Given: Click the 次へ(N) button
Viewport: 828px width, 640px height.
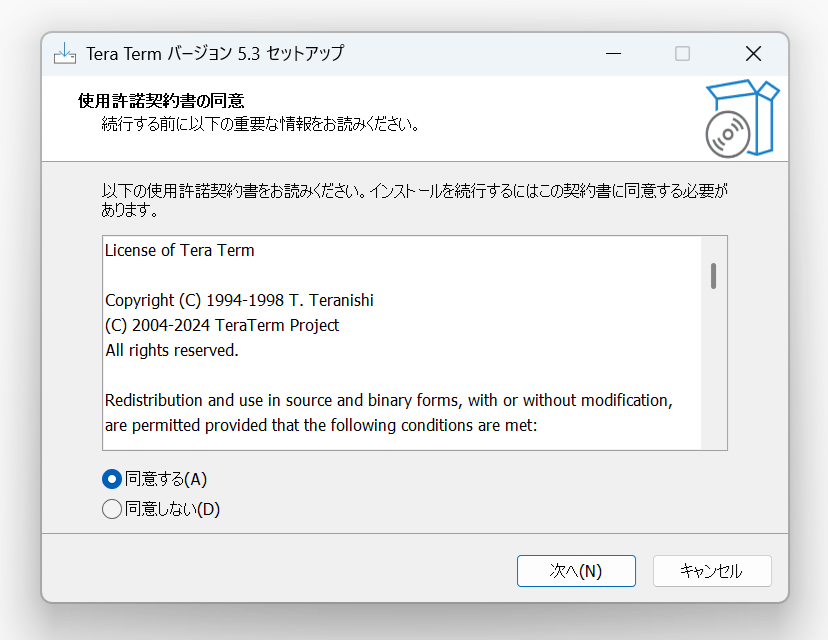Looking at the screenshot, I should 576,571.
